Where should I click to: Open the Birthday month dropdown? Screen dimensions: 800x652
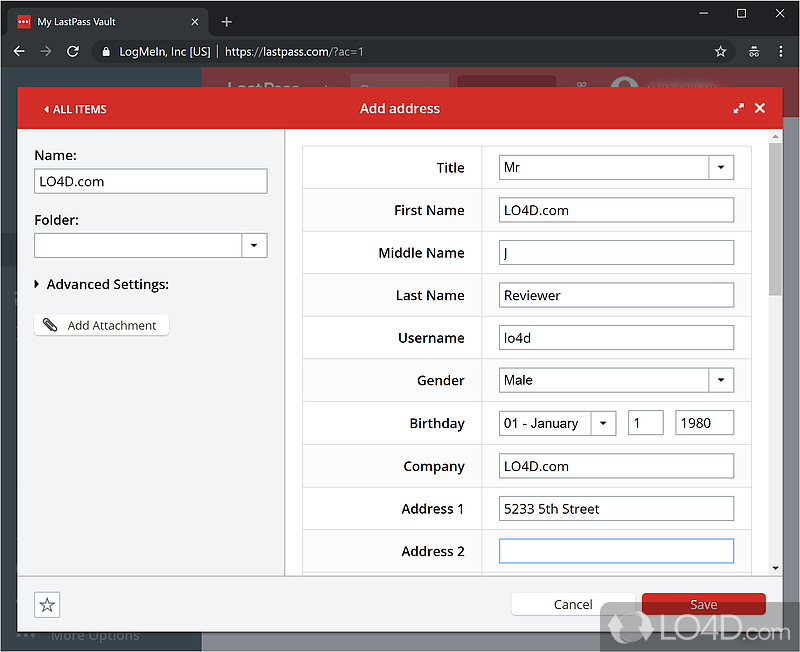(x=603, y=423)
